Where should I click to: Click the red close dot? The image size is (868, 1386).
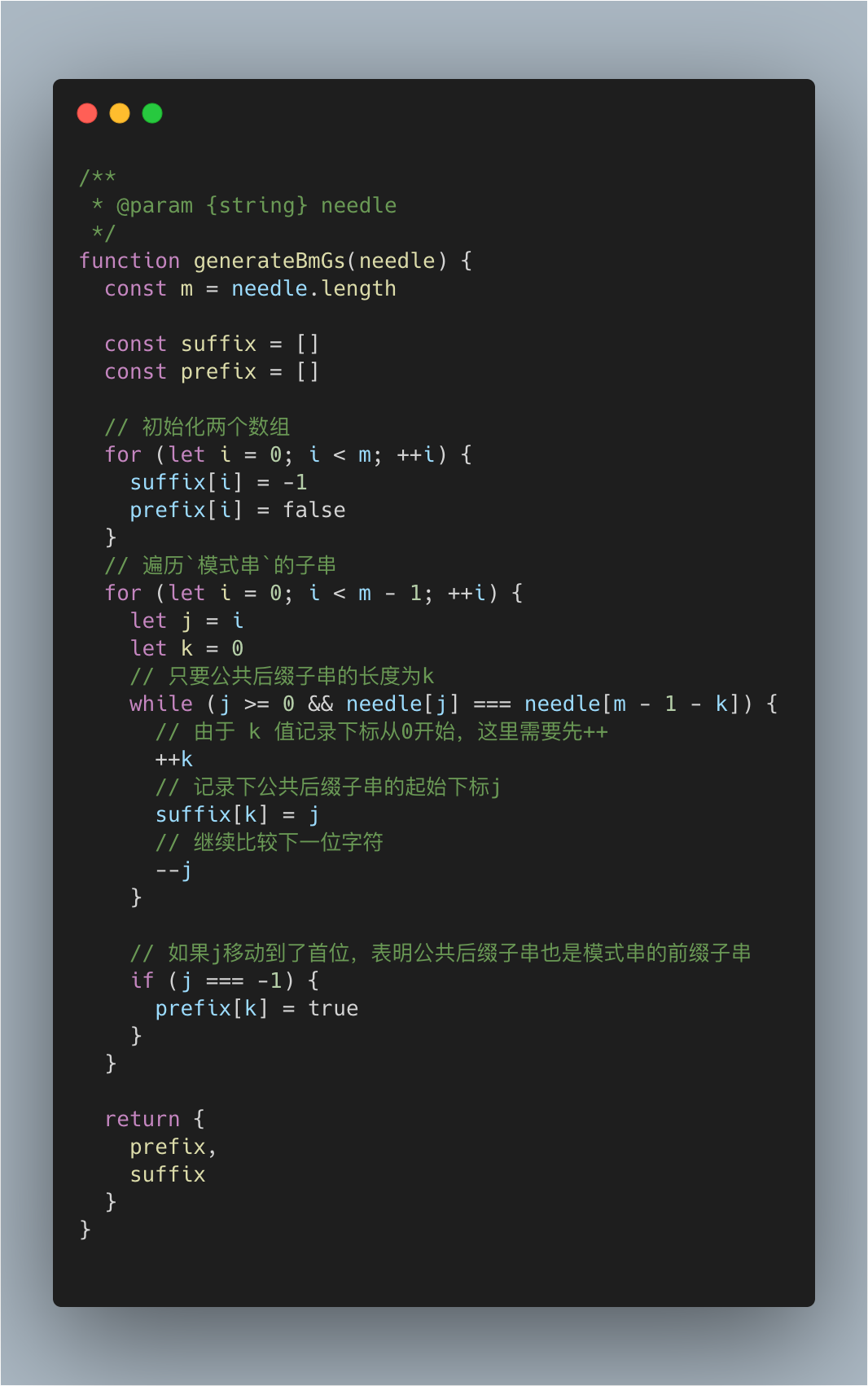(87, 113)
